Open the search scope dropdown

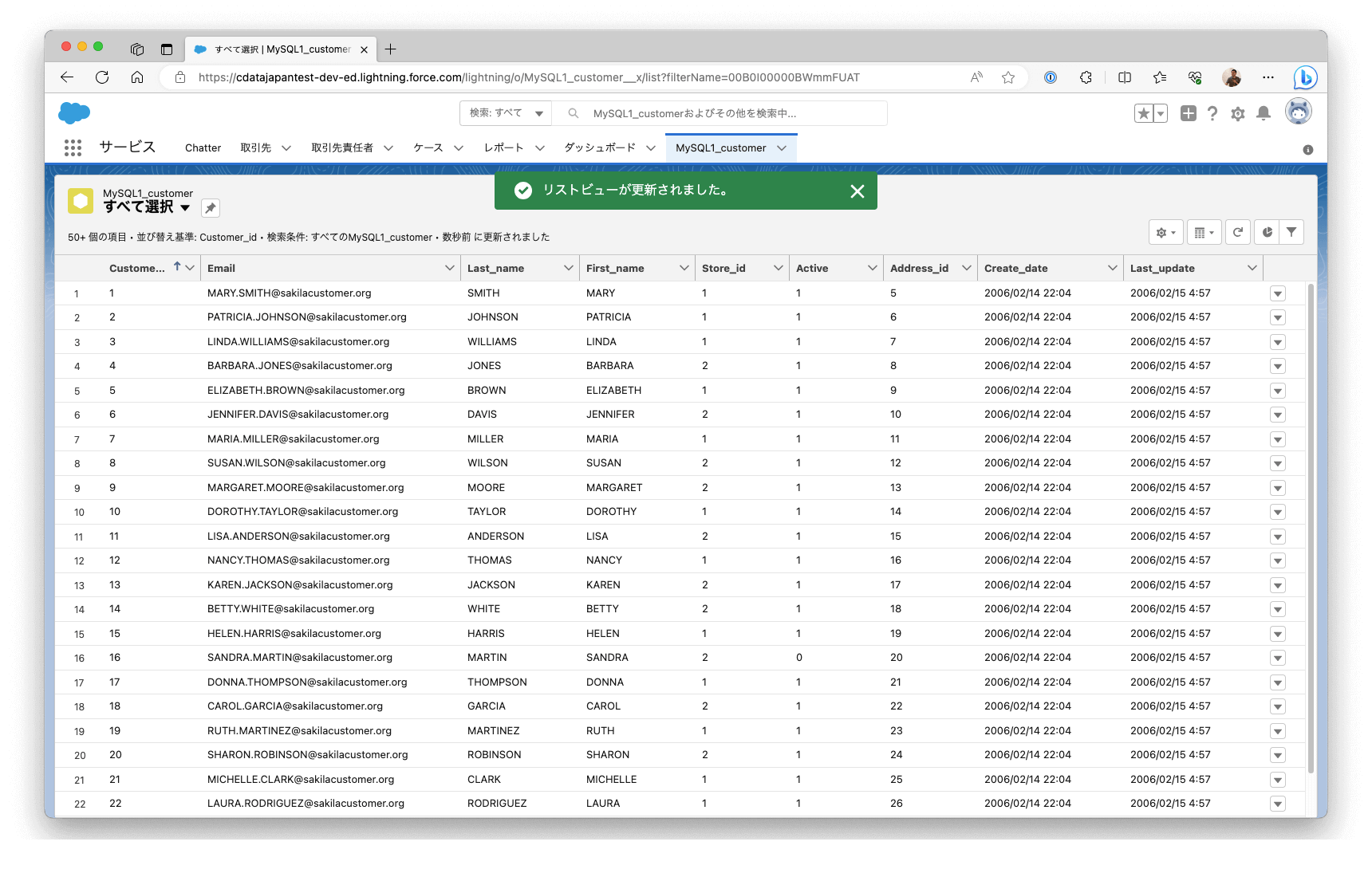point(506,113)
